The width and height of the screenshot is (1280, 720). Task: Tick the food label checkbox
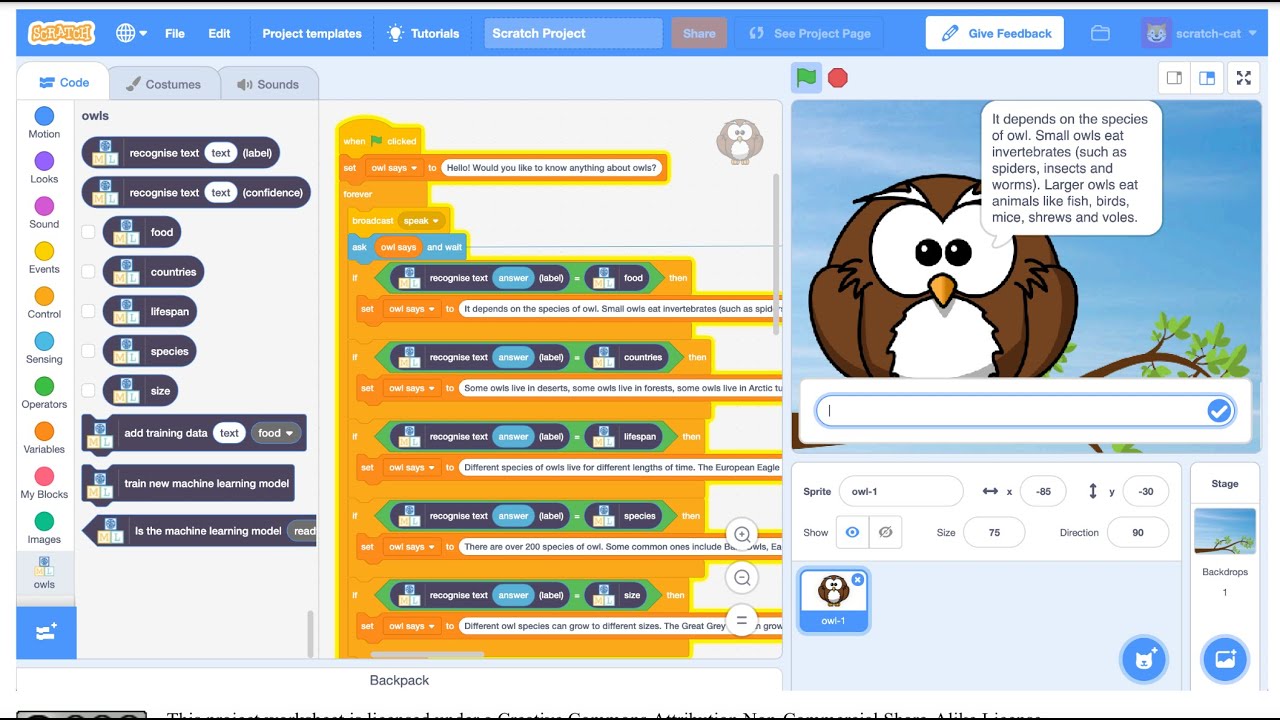[88, 232]
